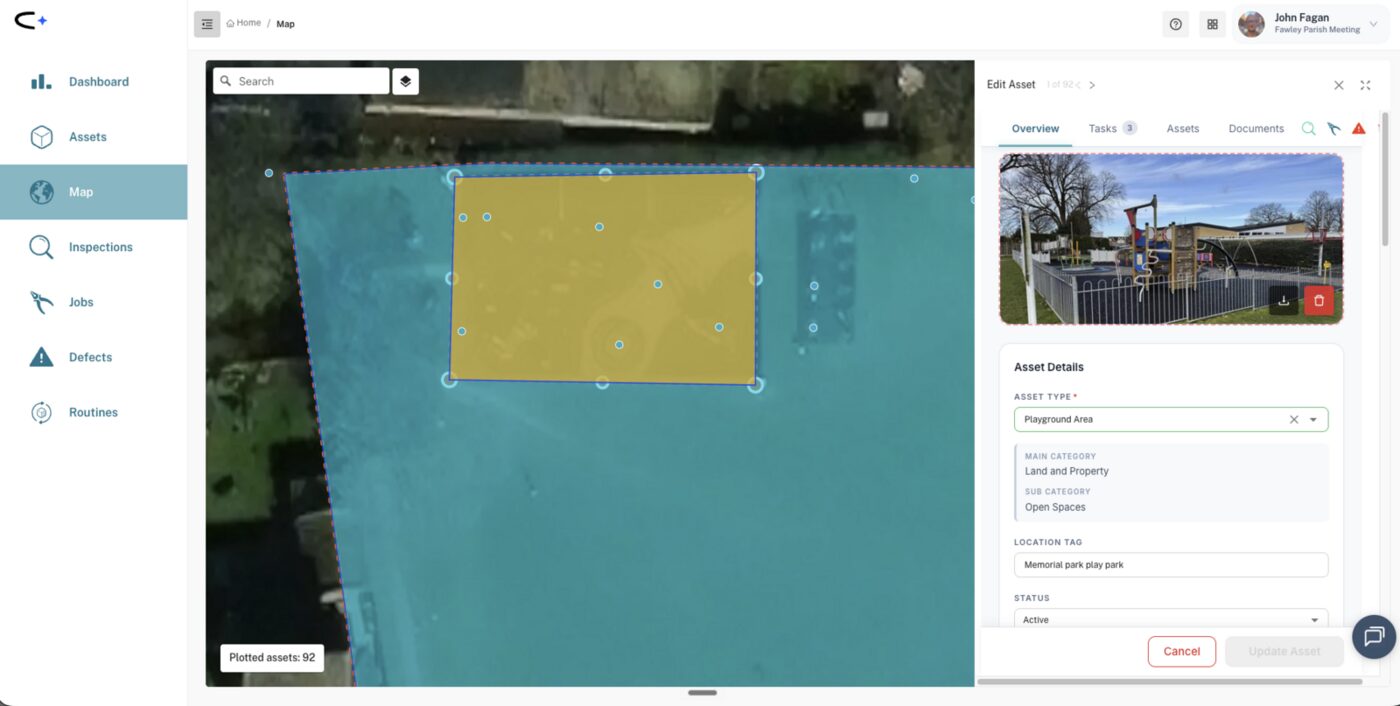
Task: Click the Map breadcrumb text
Action: (x=285, y=24)
